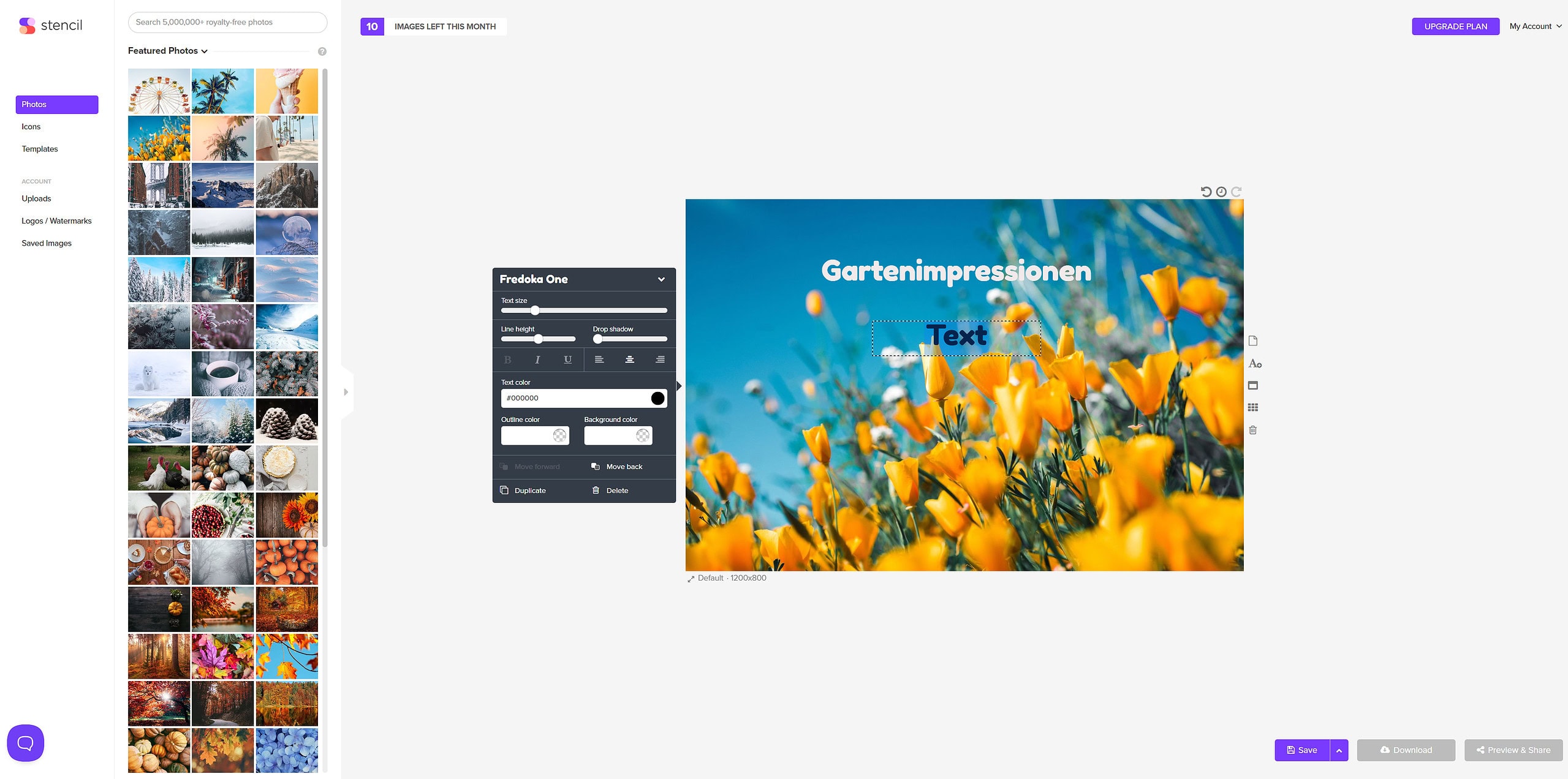This screenshot has width=1568, height=779.
Task: Click the UPGRADE PLAN button
Action: click(x=1455, y=26)
